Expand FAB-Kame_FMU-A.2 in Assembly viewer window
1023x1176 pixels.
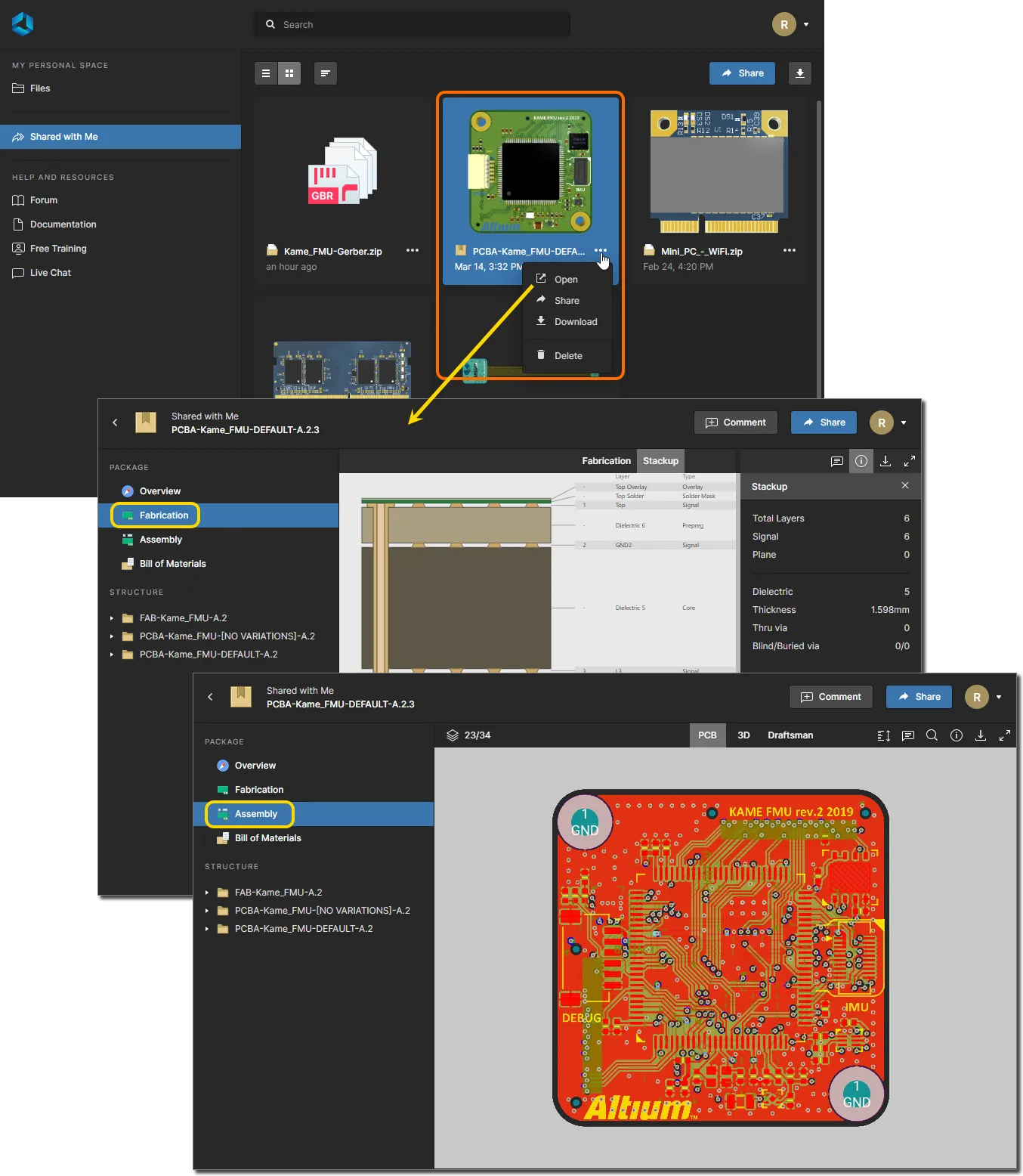tap(207, 893)
